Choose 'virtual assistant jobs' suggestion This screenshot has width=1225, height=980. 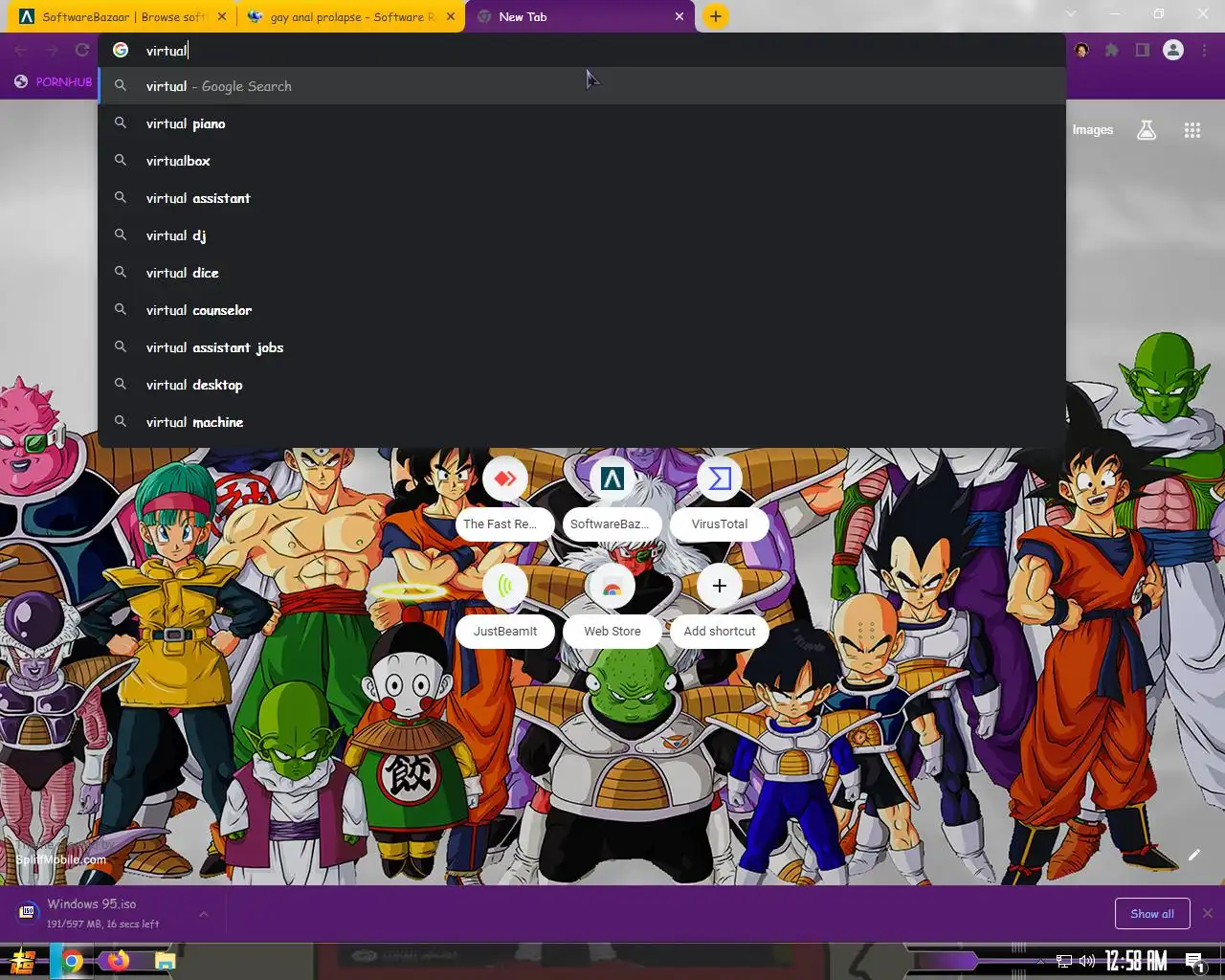pyautogui.click(x=582, y=347)
